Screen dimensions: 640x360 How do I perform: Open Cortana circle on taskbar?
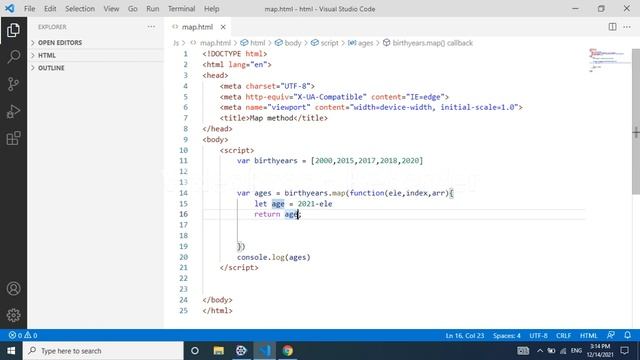pyautogui.click(x=195, y=351)
